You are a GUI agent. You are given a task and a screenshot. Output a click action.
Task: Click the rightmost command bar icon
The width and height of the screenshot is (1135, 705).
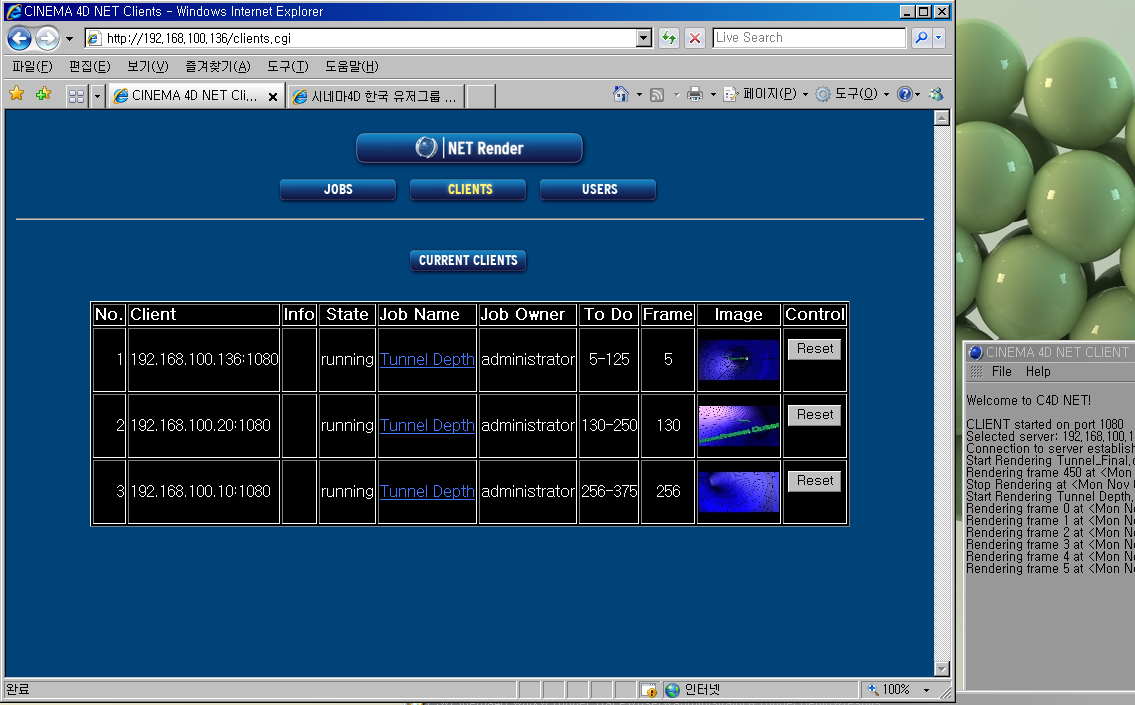coord(936,94)
